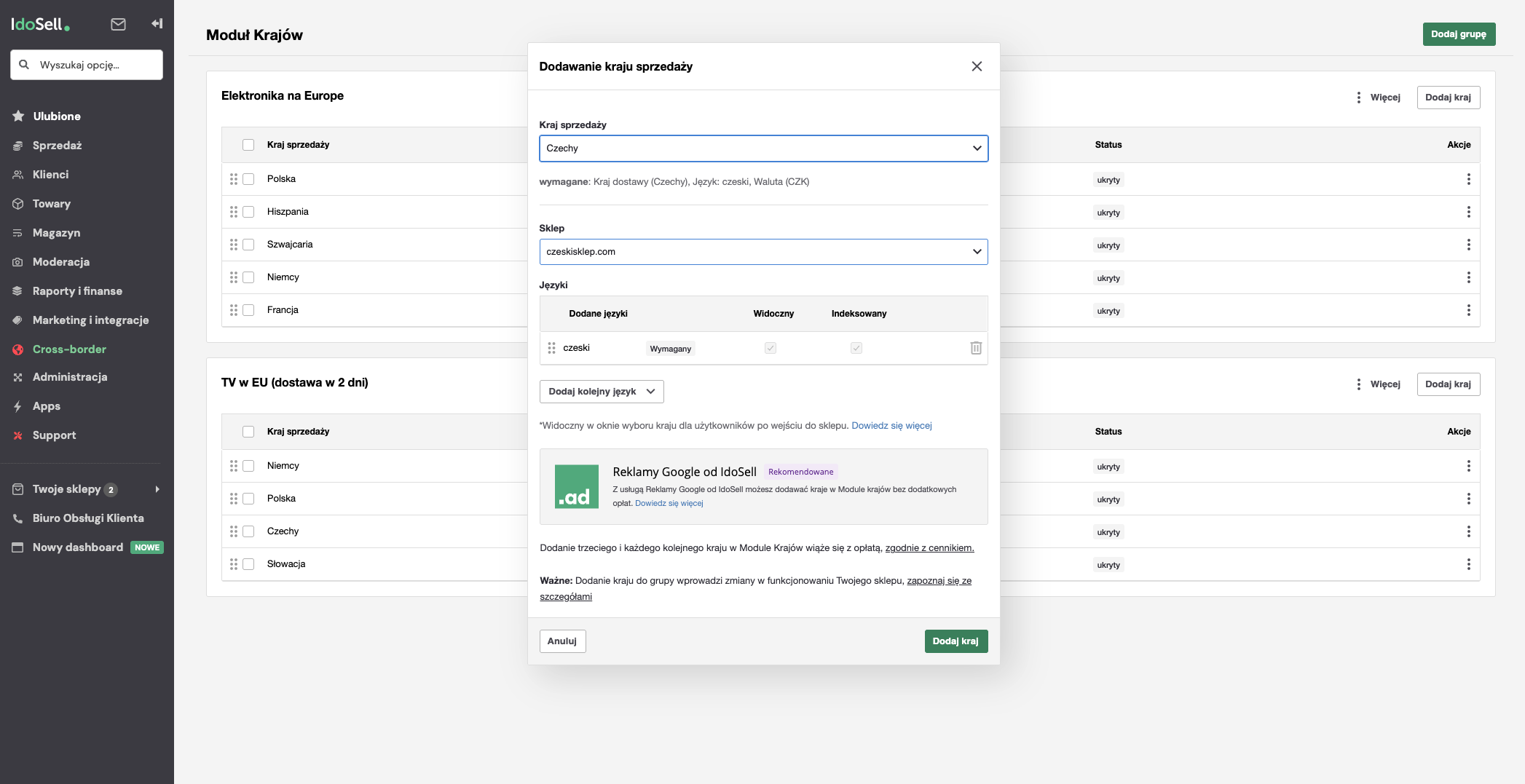Click the Klienci people icon
Viewport: 1525px width, 784px height.
pyautogui.click(x=18, y=175)
